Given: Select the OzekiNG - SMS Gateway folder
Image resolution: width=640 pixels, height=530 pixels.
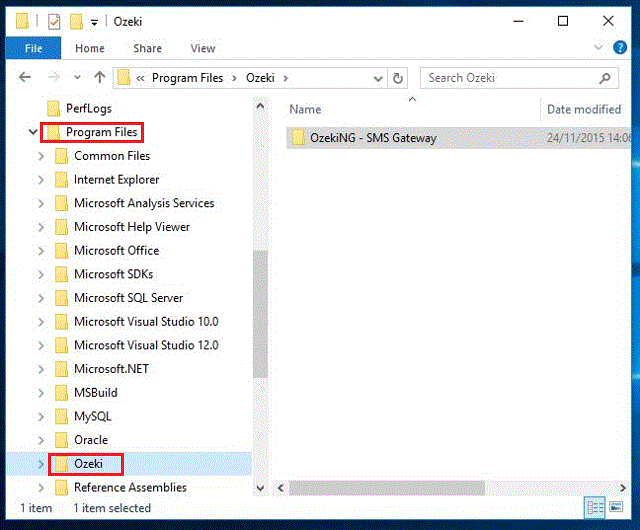Looking at the screenshot, I should click(458, 138).
